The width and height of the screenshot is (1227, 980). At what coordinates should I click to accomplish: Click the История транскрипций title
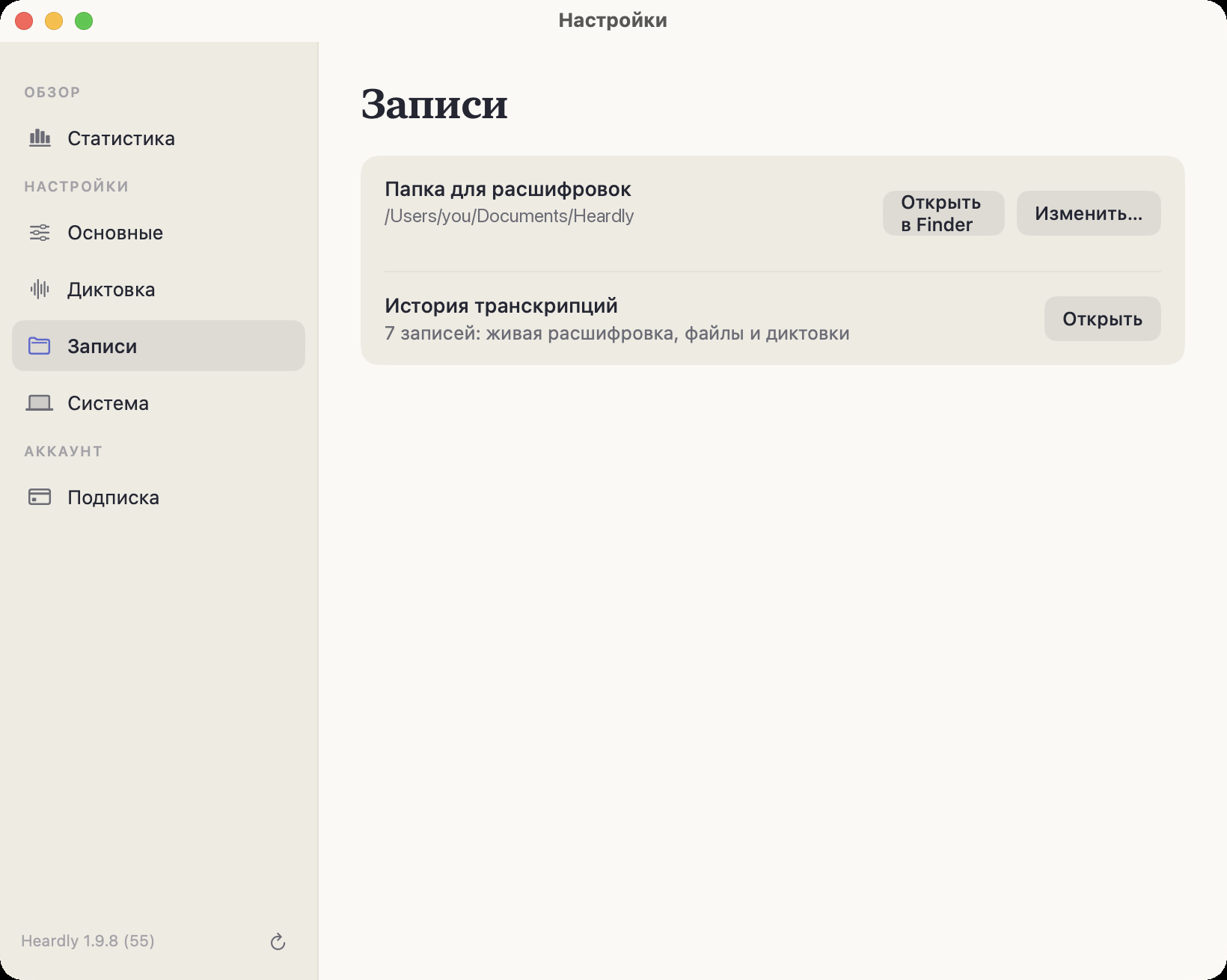pyautogui.click(x=501, y=306)
